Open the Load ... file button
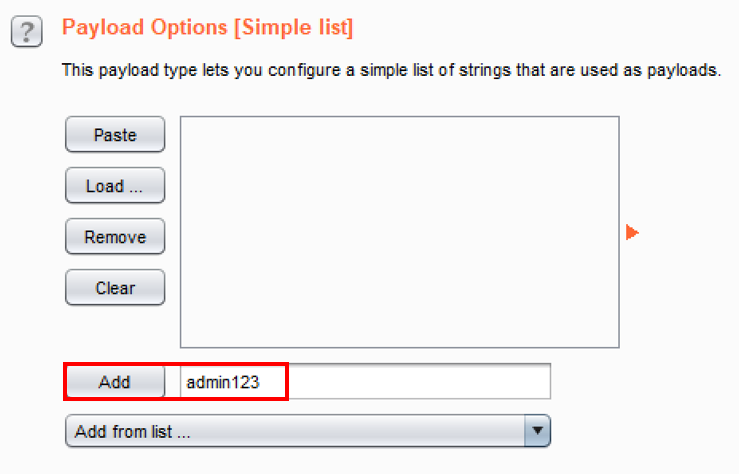 pos(115,186)
